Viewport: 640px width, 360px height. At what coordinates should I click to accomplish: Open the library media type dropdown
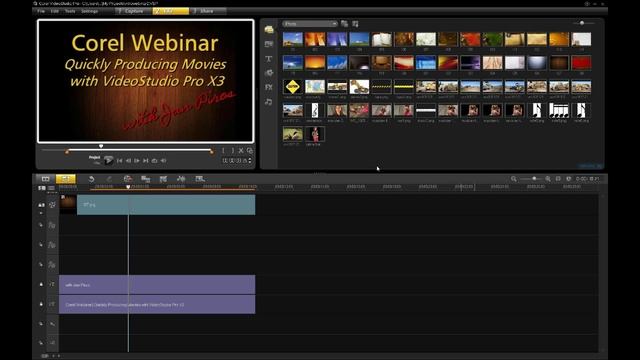pyautogui.click(x=310, y=24)
